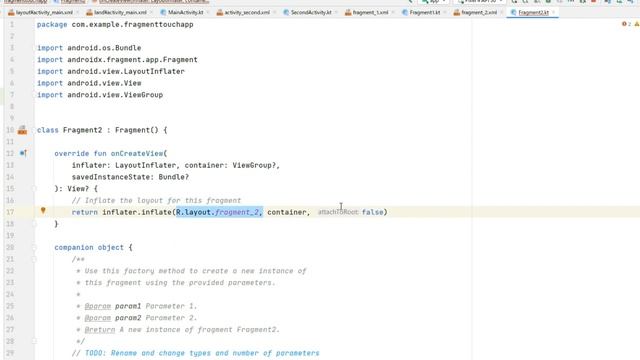Viewport: 640px width, 360px height.
Task: Click the XML icon on activity_second.xml tab
Action: click(x=220, y=13)
